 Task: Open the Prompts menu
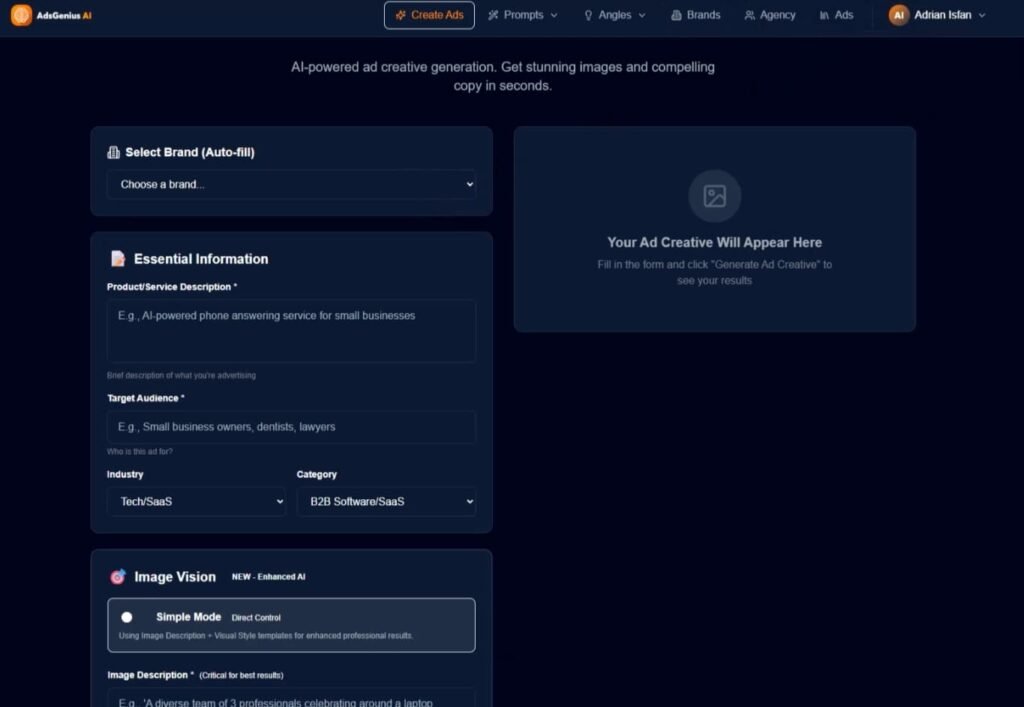[x=523, y=15]
